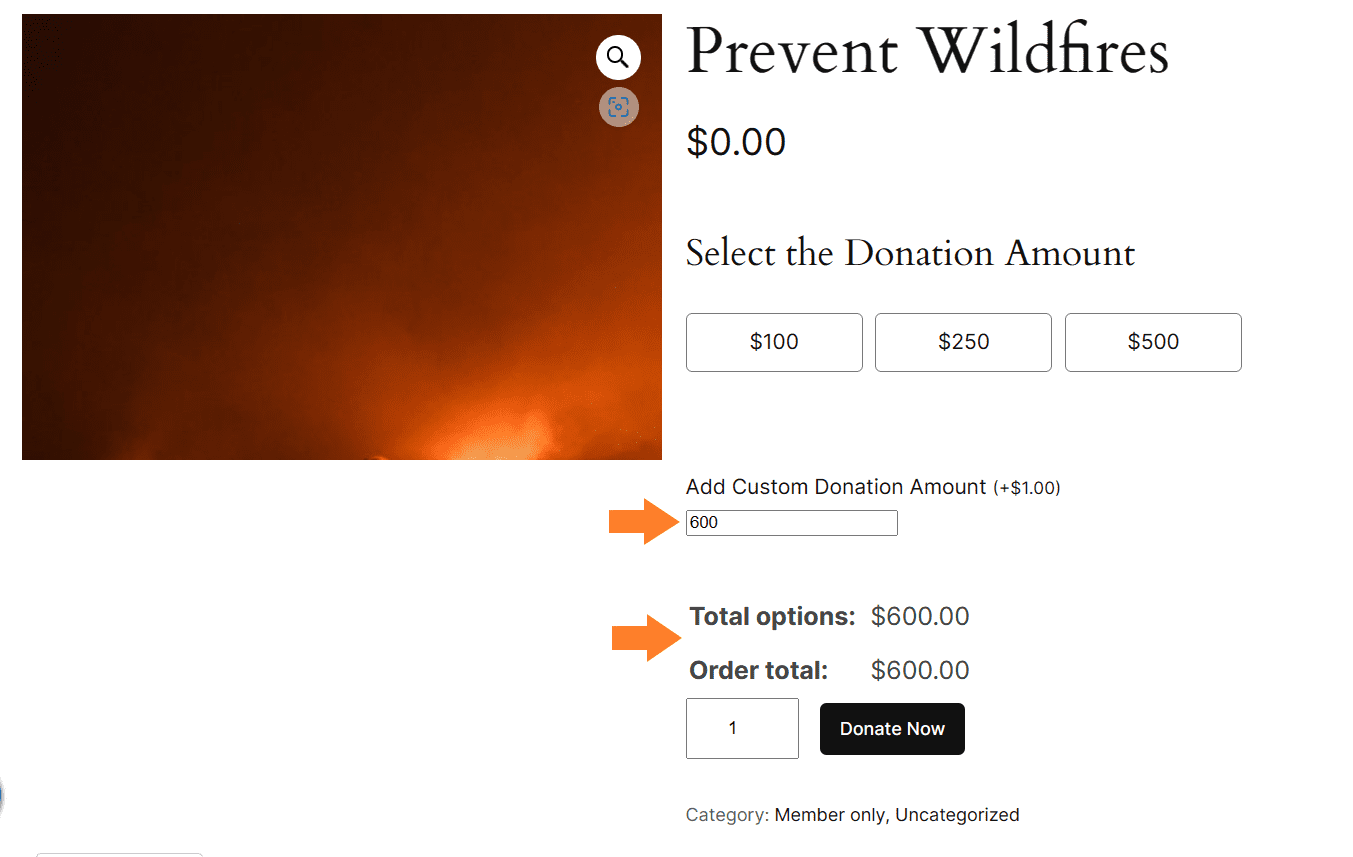1353x857 pixels.
Task: Click the (+$1.00) price note
Action: point(1026,488)
